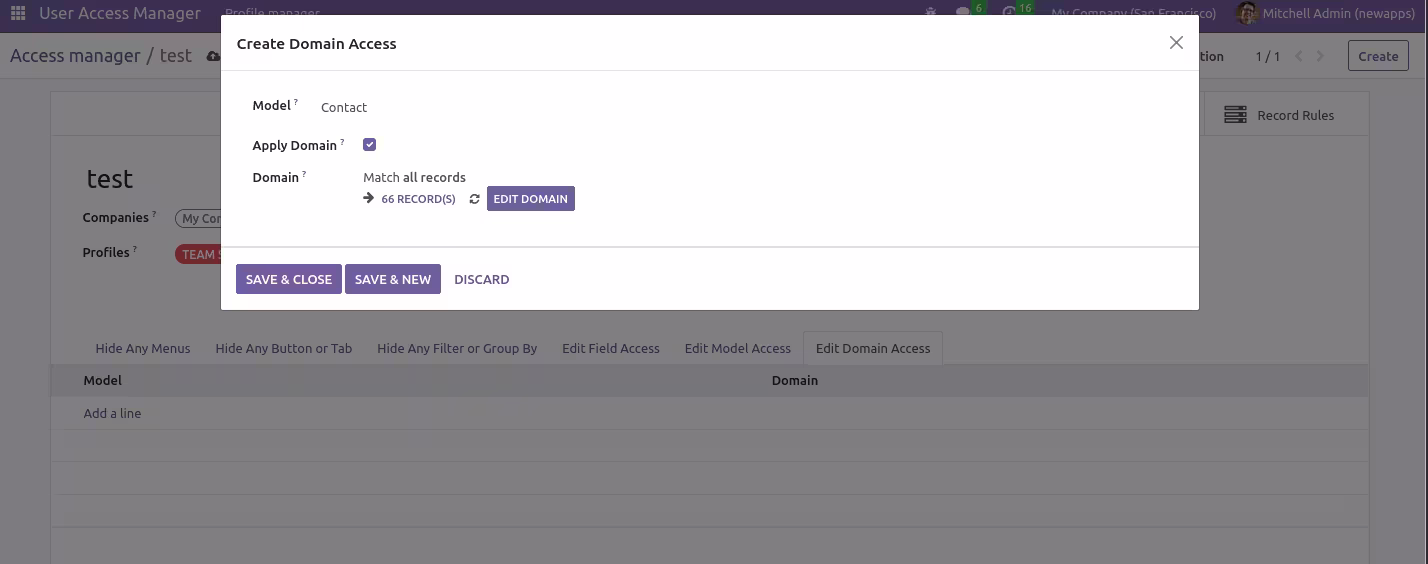Click the Profiles field label
Screen dimensions: 1428x564
[x=106, y=252]
